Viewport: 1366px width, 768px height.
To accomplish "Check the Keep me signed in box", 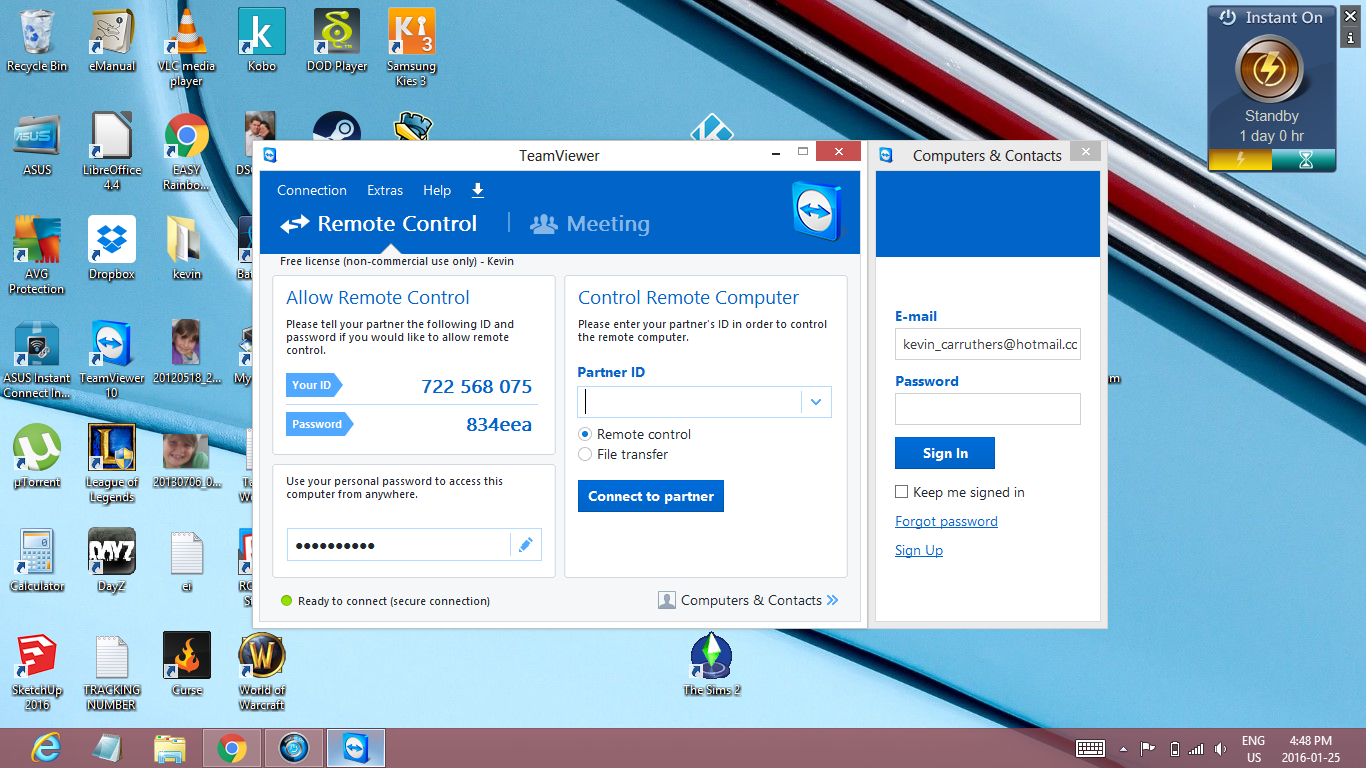I will [901, 492].
